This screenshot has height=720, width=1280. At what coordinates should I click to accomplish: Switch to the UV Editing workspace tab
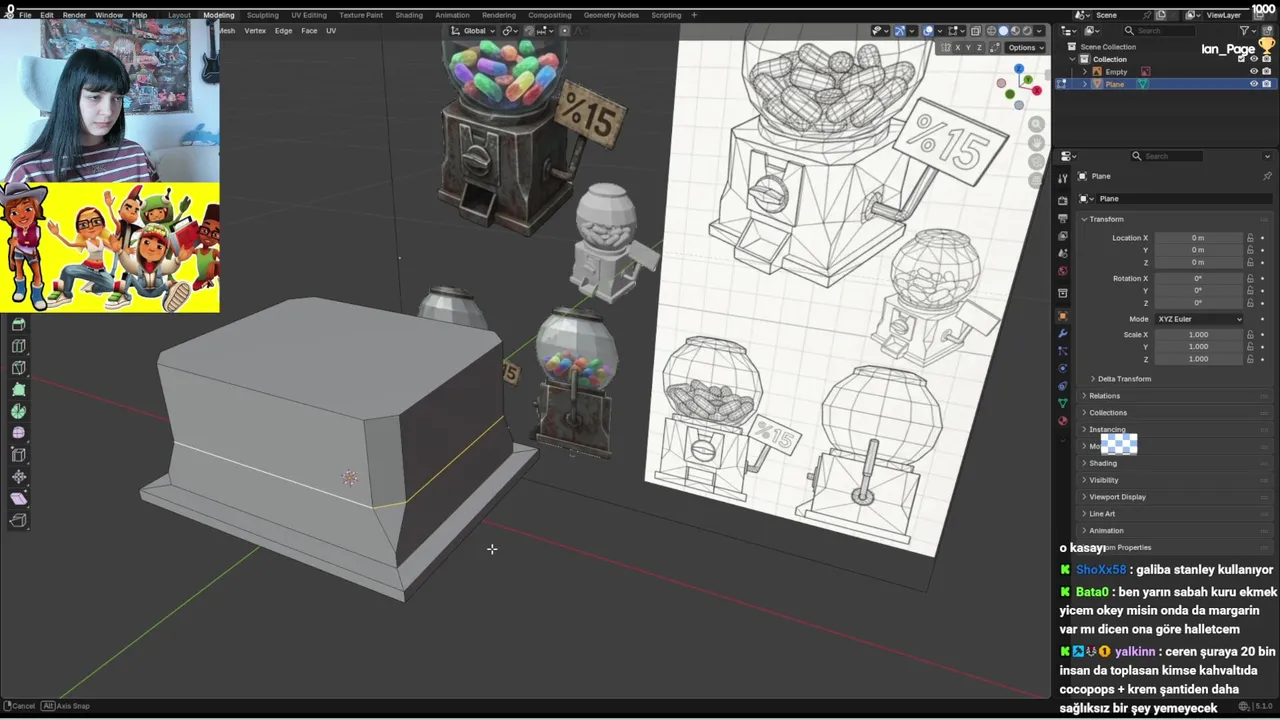[308, 15]
